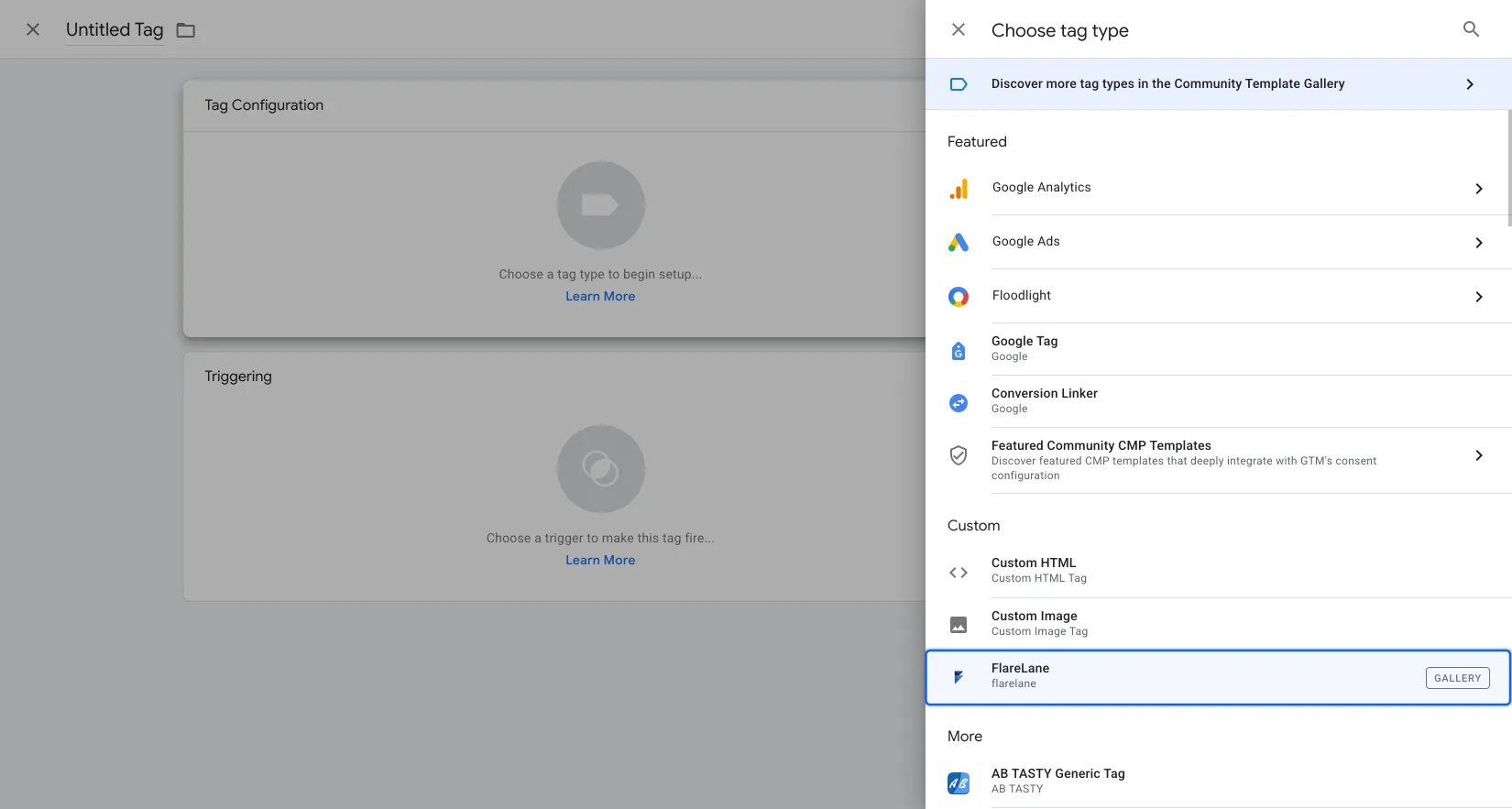
Task: Rename the Untitled Tag title
Action: (x=115, y=29)
